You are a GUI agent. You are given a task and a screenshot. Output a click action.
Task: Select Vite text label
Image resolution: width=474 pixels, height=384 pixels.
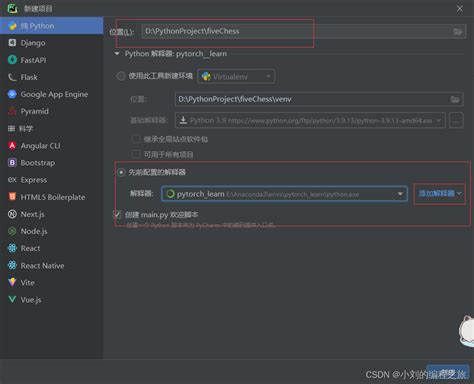27,283
